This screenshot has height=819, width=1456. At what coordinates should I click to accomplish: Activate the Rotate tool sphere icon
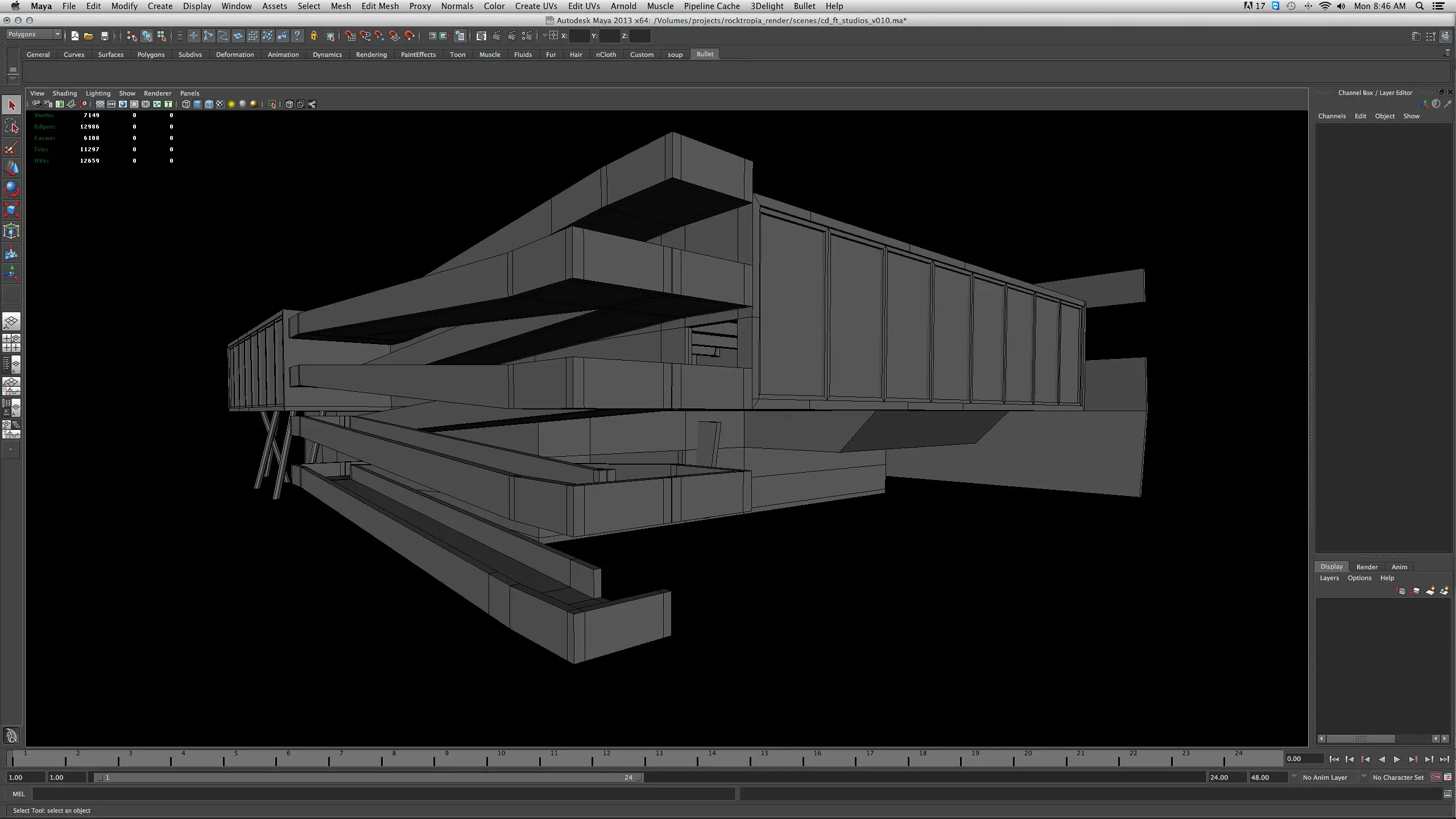11,189
